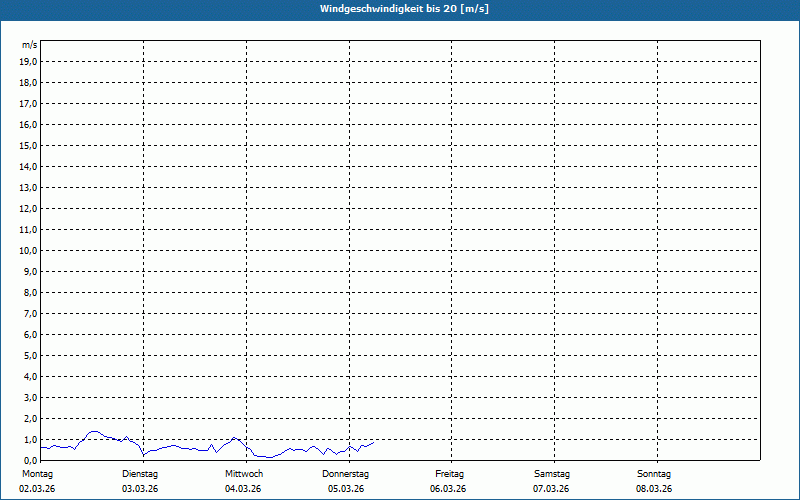This screenshot has width=800, height=500.
Task: Click the 1,0 y-axis label
Action: [30, 439]
